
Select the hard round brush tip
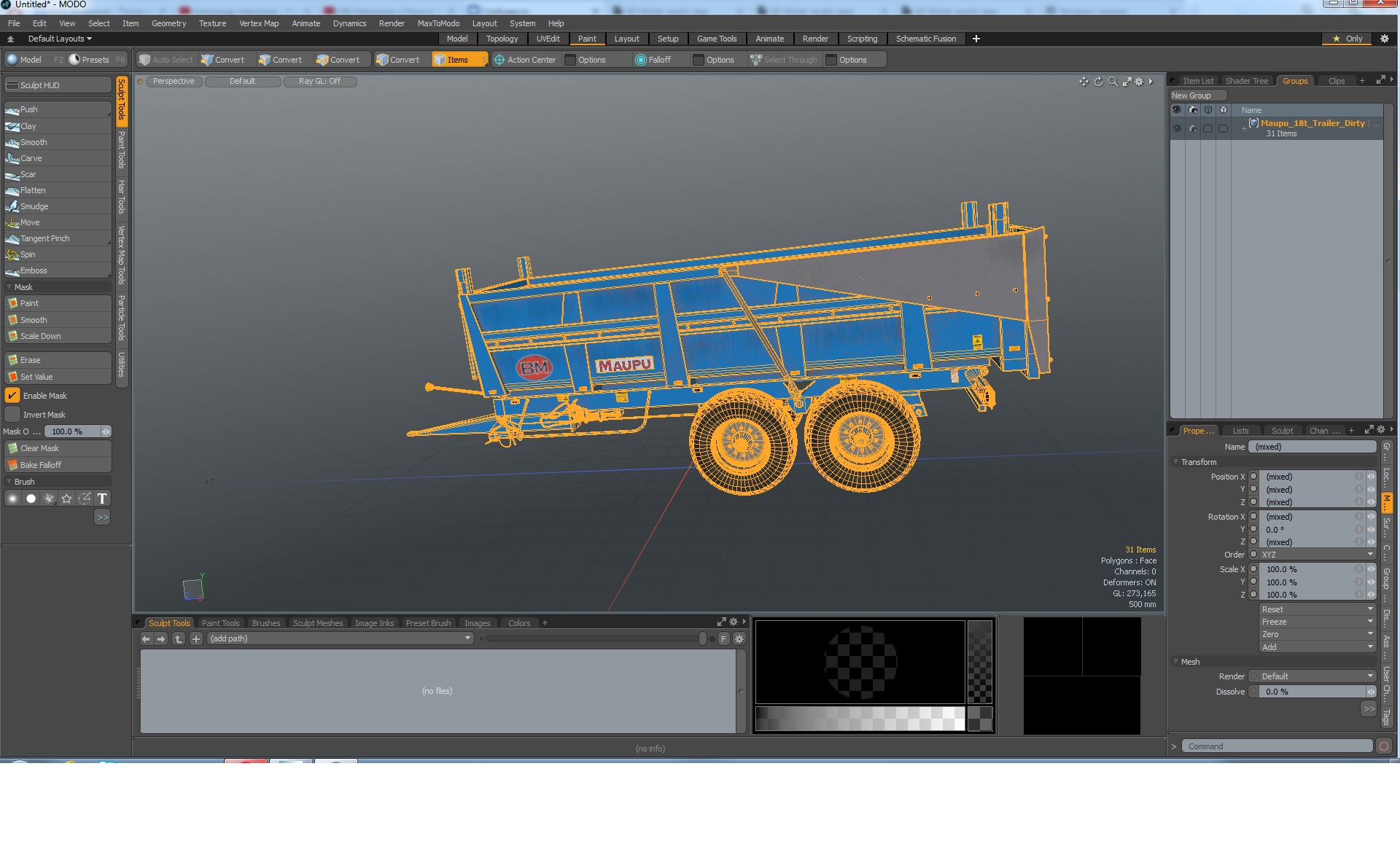31,499
